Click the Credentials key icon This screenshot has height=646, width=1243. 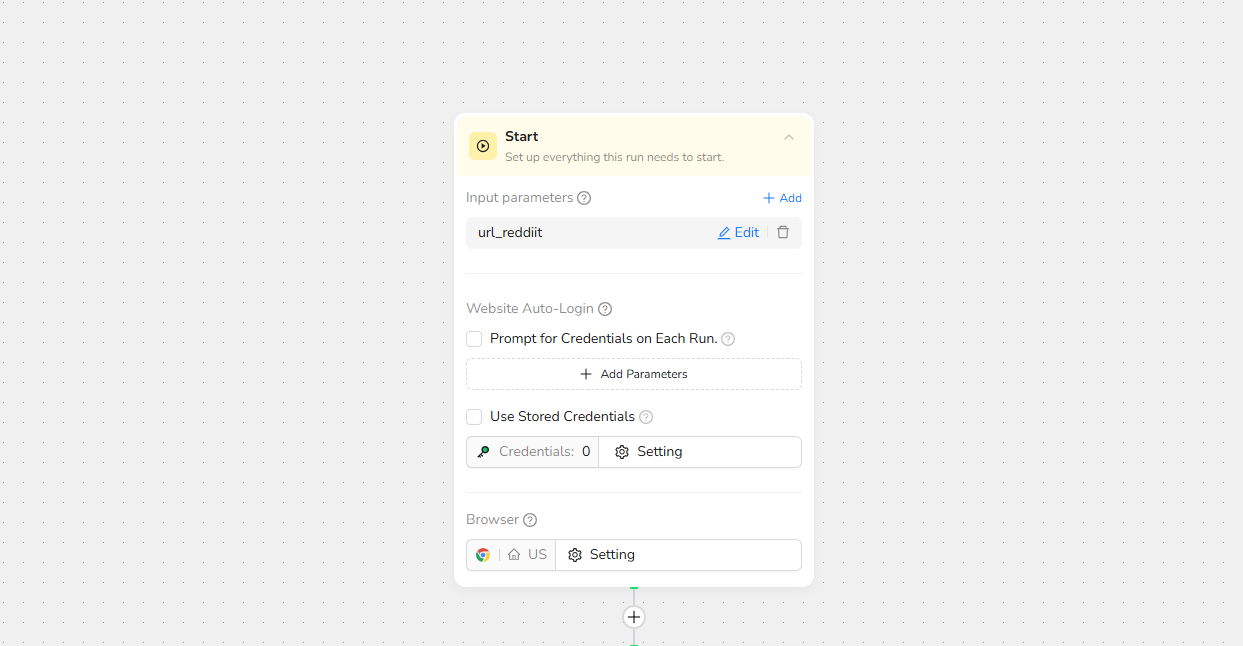[x=483, y=452]
